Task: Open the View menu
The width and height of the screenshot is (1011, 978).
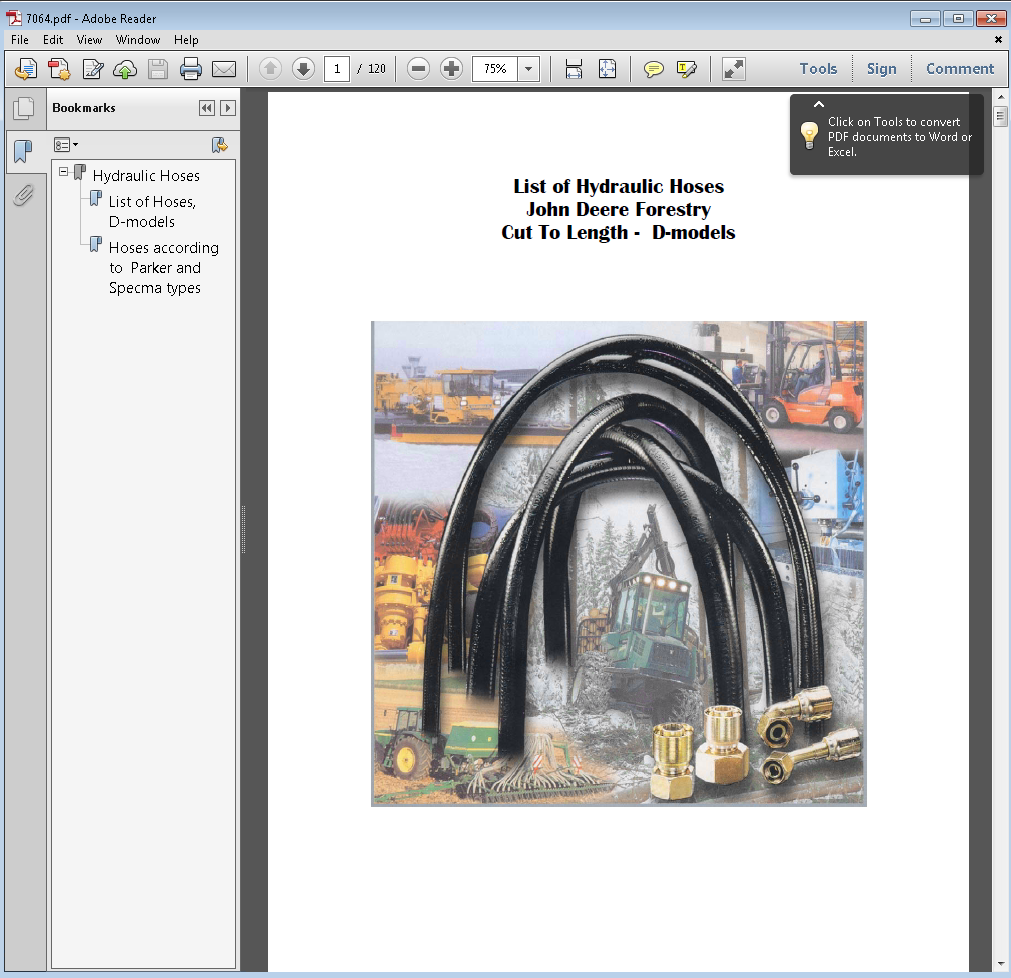Action: [89, 39]
